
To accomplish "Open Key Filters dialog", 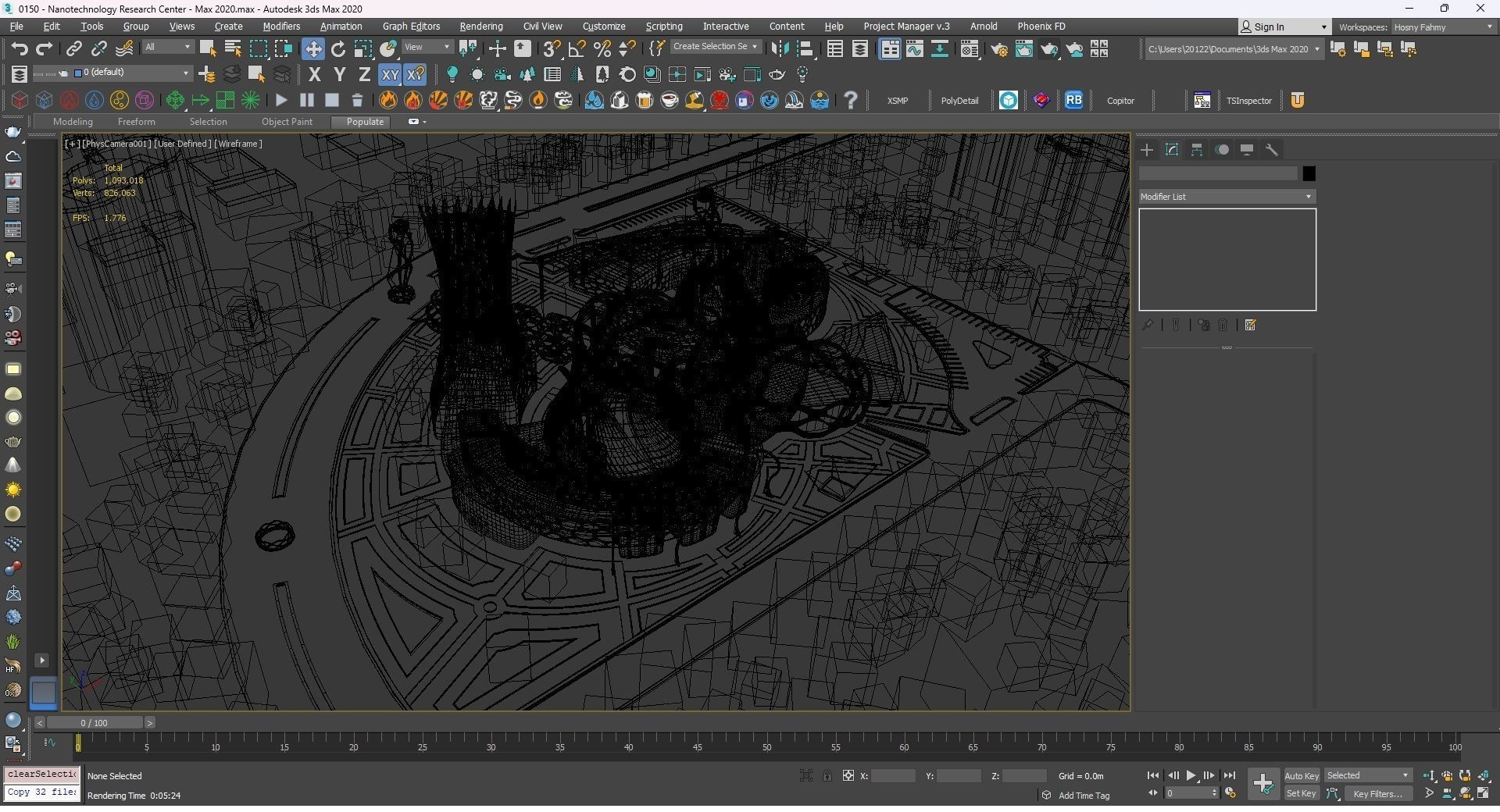I will tap(1377, 794).
